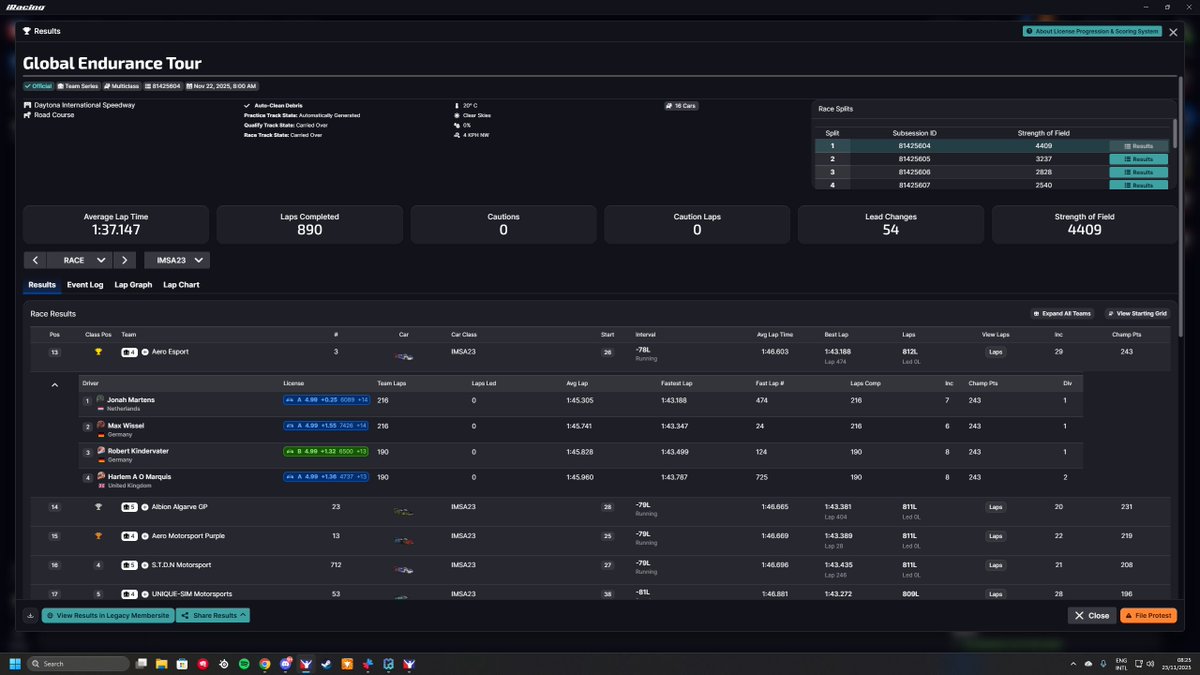Click Expand All Teams button

pyautogui.click(x=1062, y=313)
